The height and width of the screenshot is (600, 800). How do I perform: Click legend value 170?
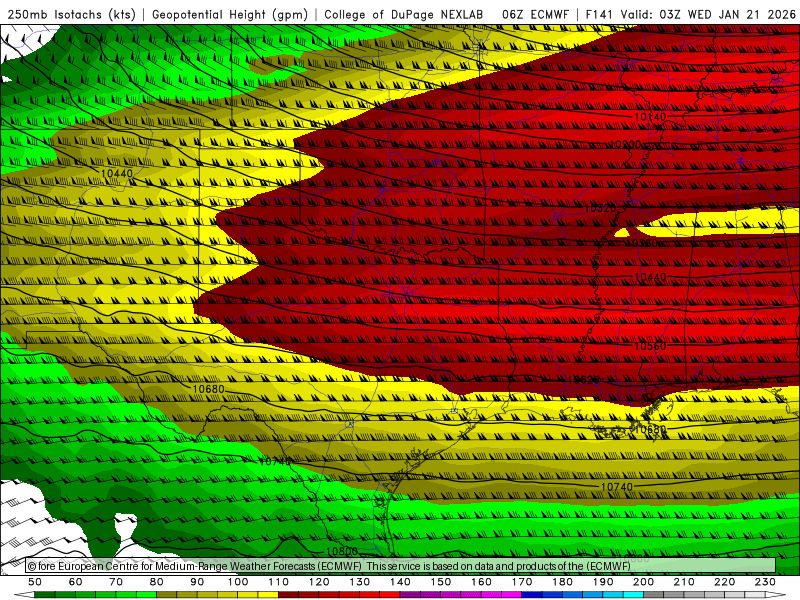(522, 582)
